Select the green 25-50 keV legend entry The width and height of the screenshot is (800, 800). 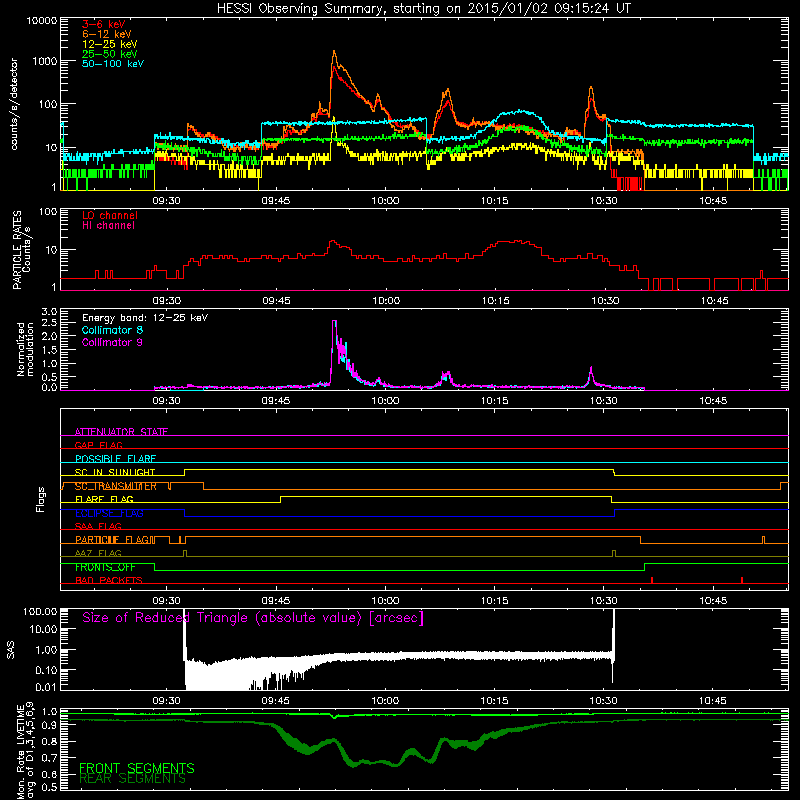110,54
